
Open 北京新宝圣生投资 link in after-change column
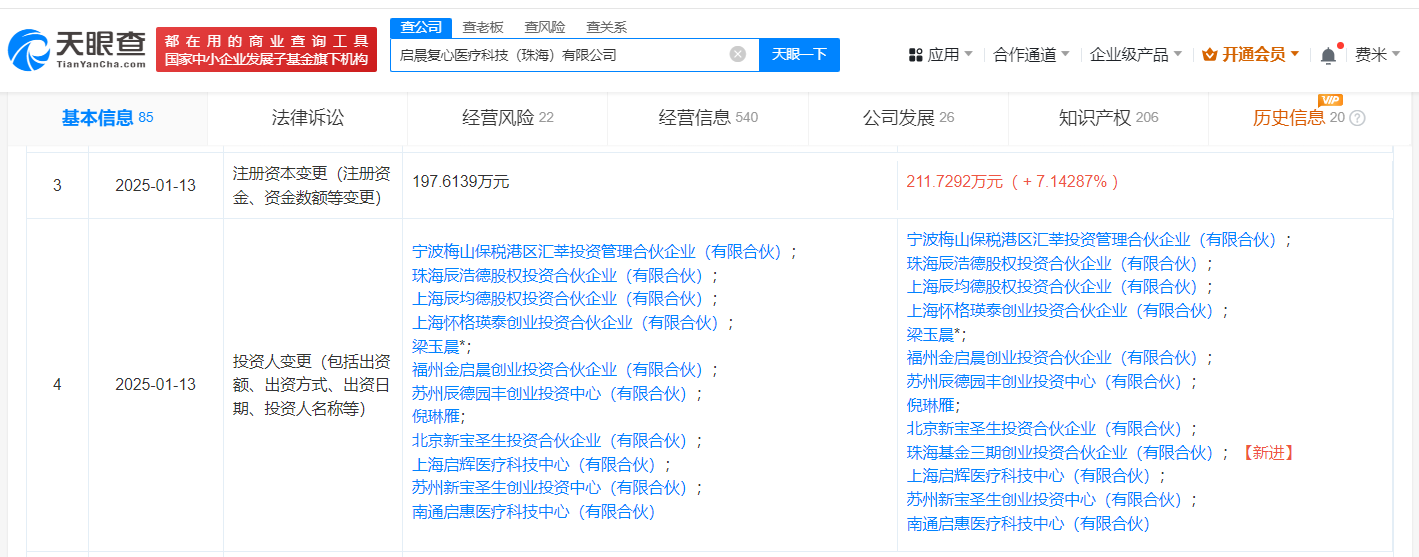(1046, 429)
